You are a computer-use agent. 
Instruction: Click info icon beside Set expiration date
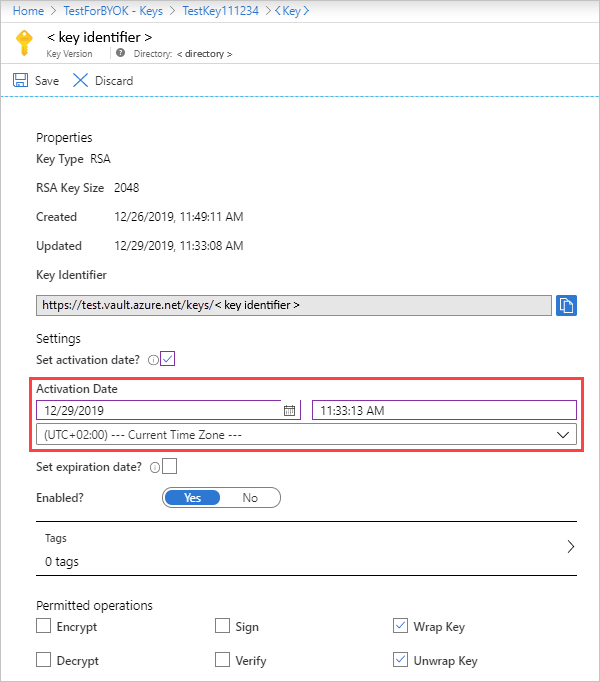click(154, 467)
